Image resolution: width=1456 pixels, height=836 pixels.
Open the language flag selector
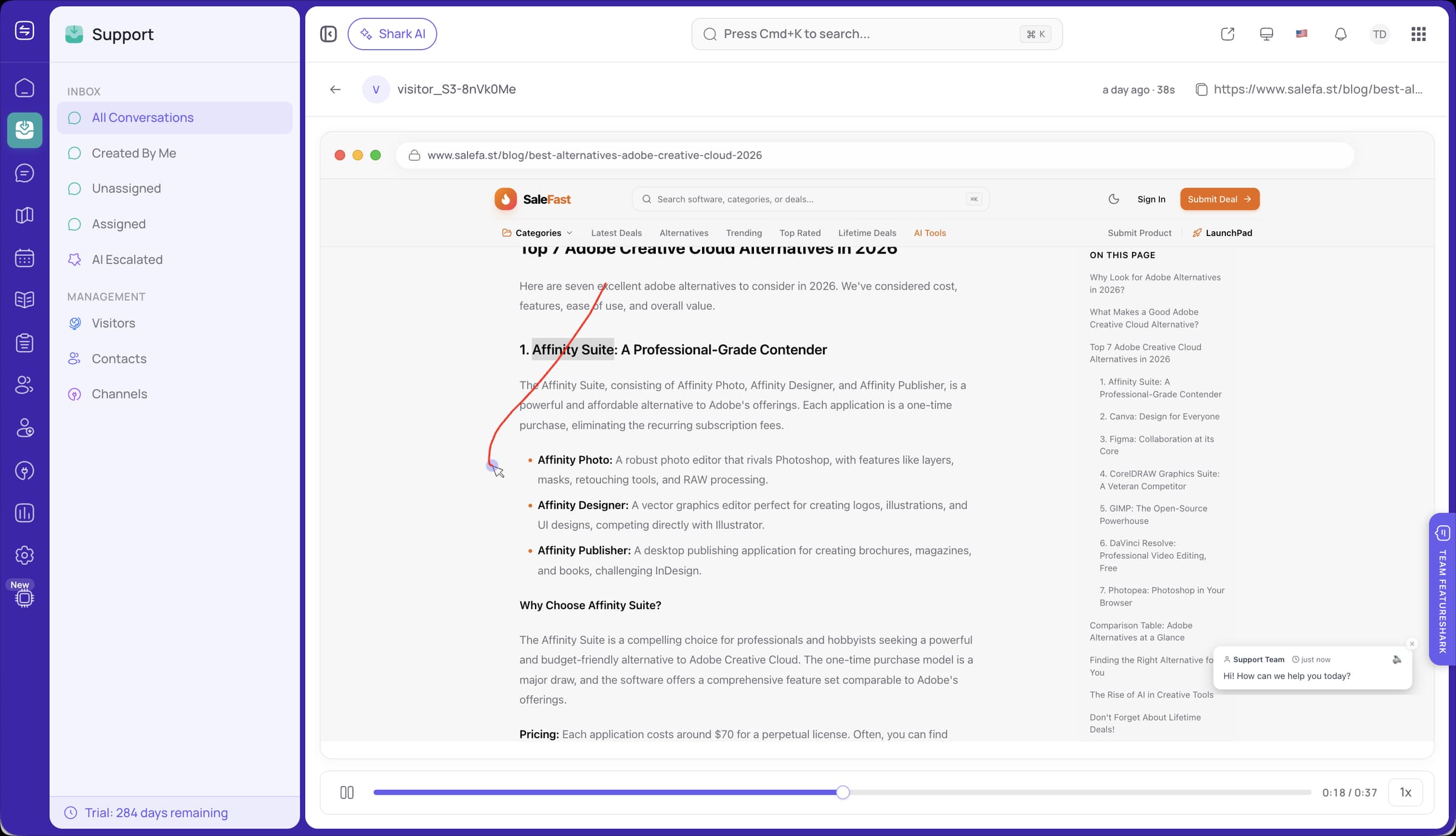point(1301,34)
